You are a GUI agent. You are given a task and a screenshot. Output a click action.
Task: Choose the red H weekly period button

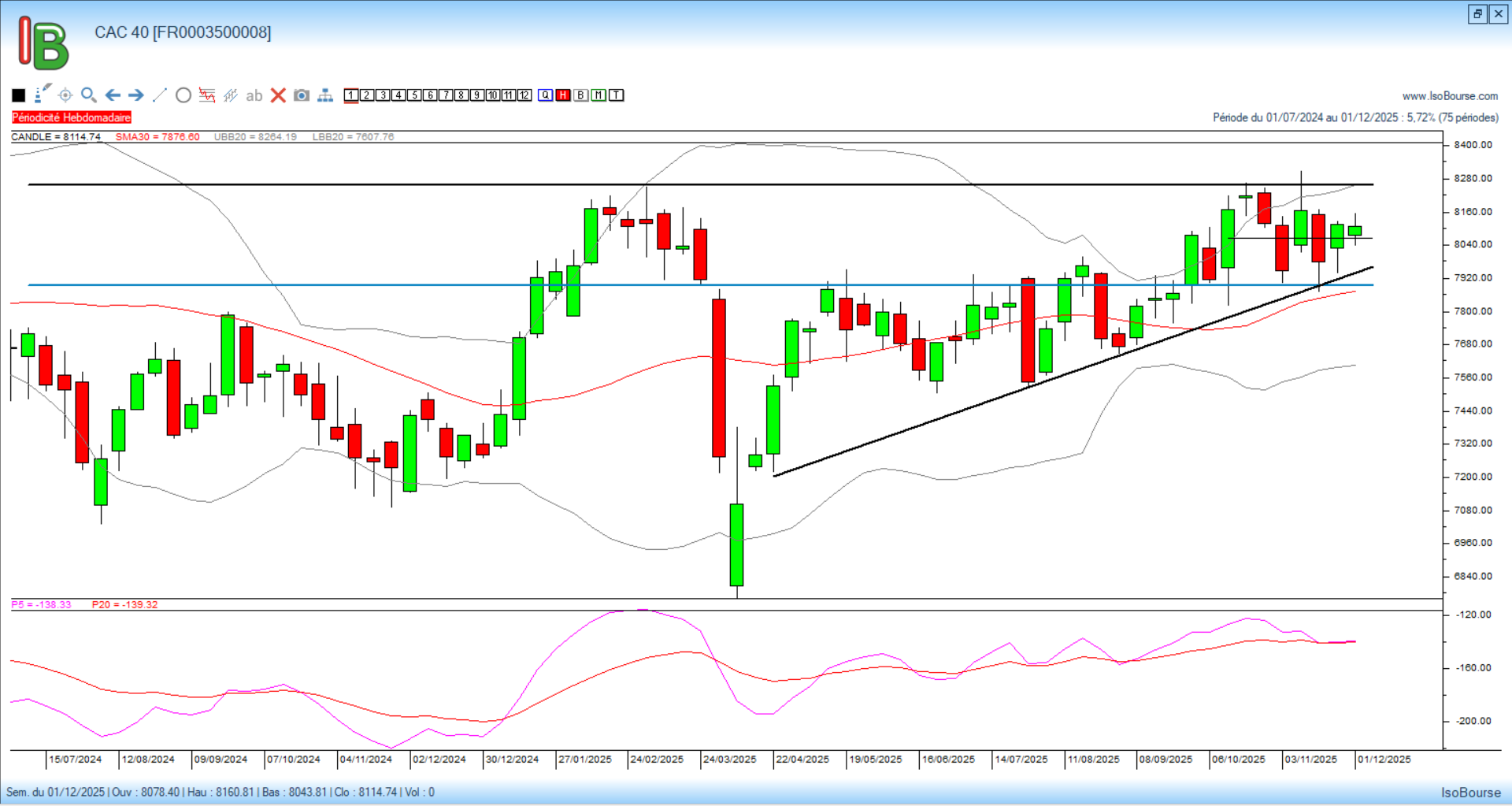click(563, 95)
